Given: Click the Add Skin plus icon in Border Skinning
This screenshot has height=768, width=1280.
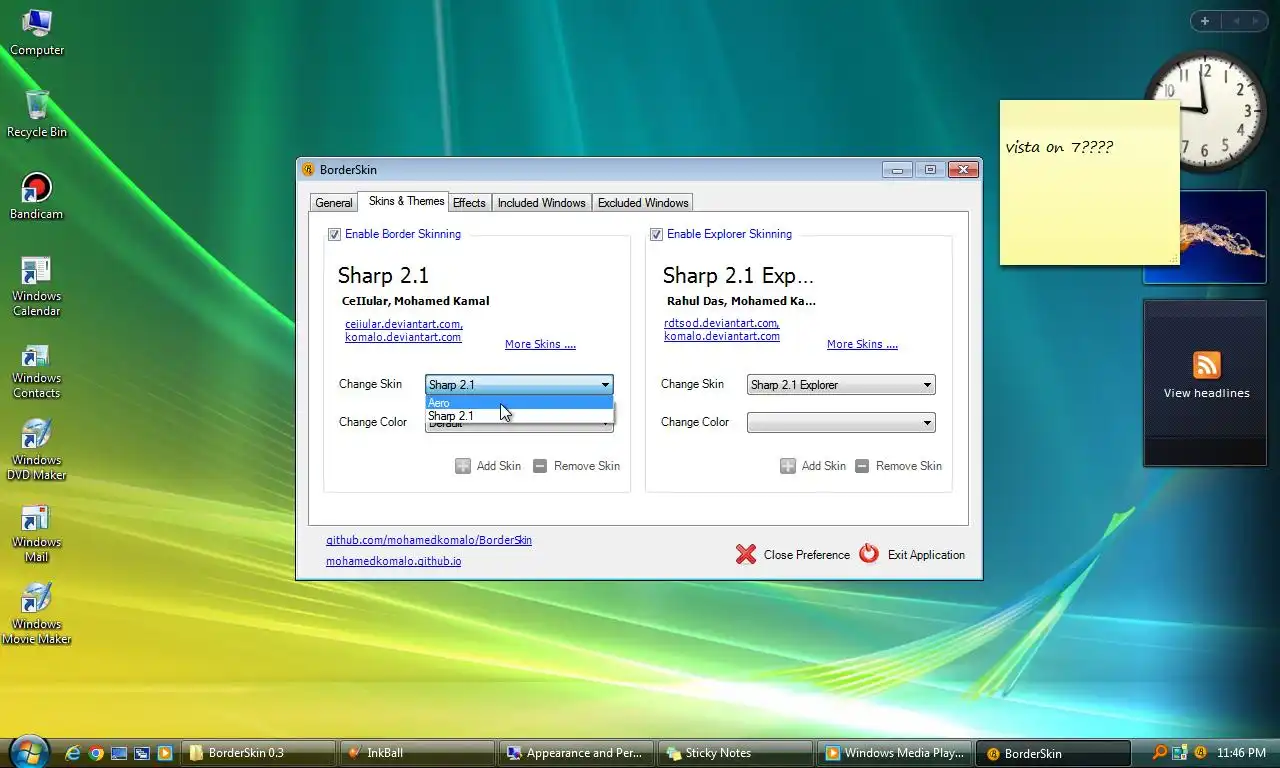Looking at the screenshot, I should pyautogui.click(x=463, y=466).
